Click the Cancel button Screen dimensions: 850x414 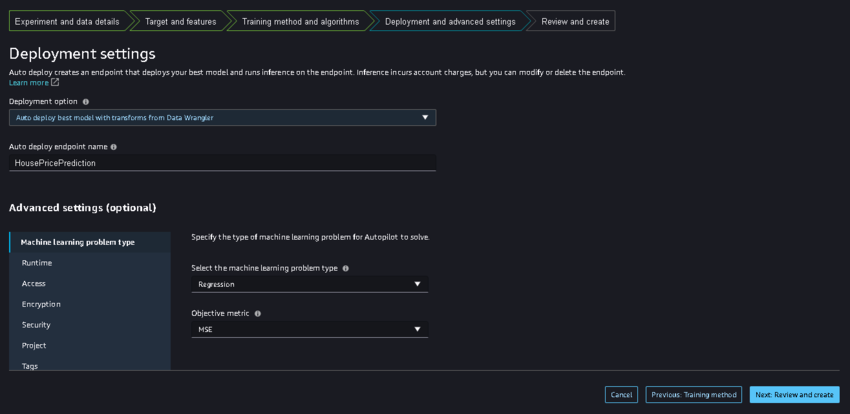621,394
